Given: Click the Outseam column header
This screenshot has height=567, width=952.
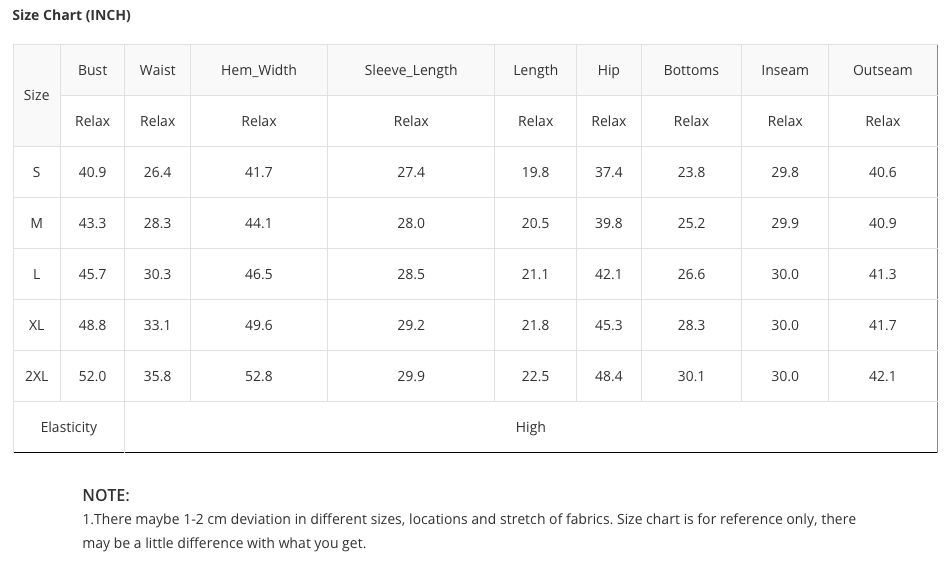Looking at the screenshot, I should point(882,70).
